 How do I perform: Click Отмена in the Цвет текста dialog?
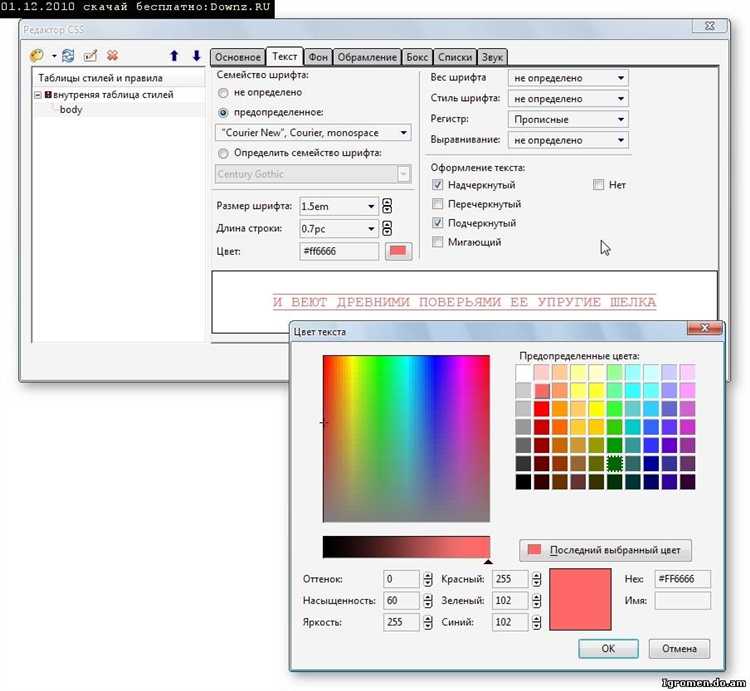pos(679,649)
